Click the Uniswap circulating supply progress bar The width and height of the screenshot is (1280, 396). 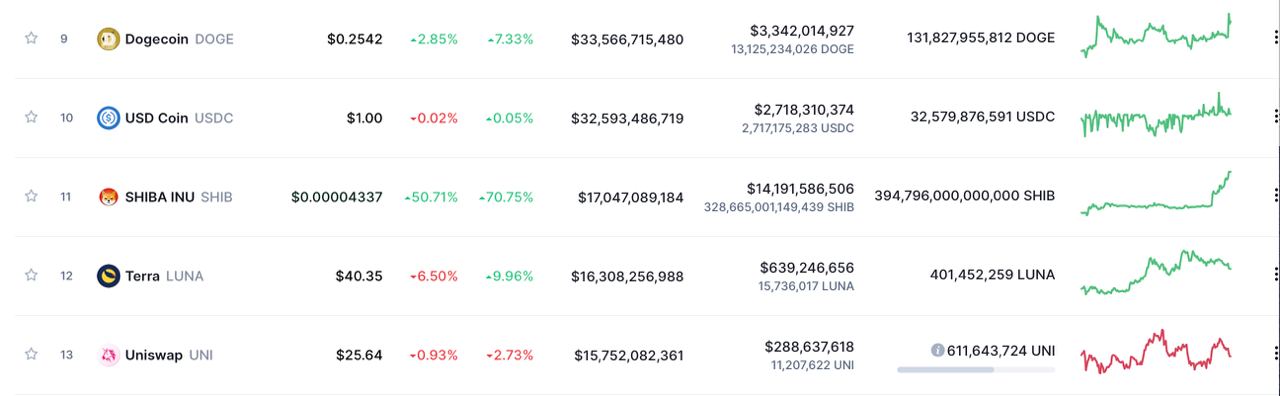click(x=976, y=370)
